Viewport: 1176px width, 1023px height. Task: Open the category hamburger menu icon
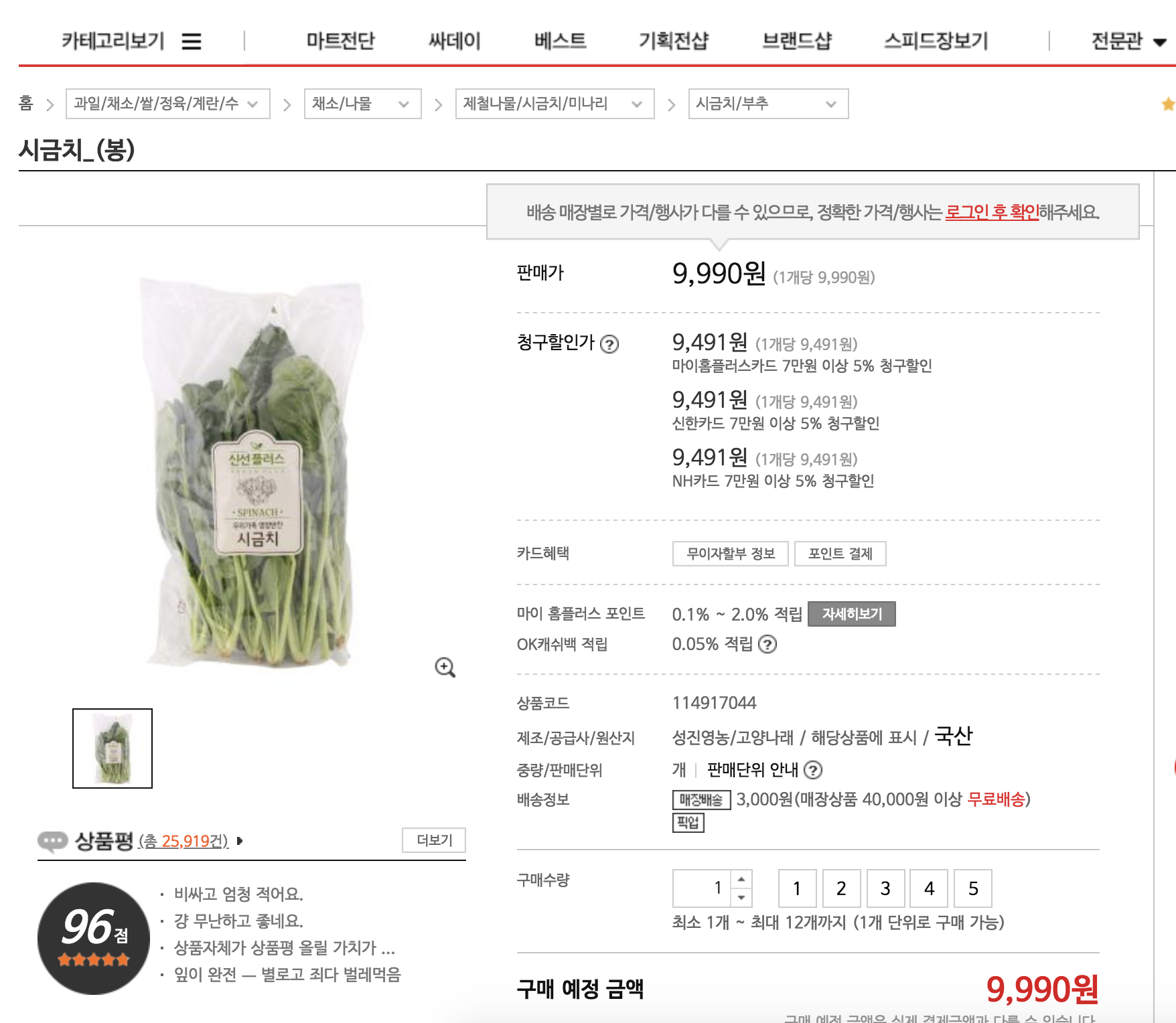(192, 42)
